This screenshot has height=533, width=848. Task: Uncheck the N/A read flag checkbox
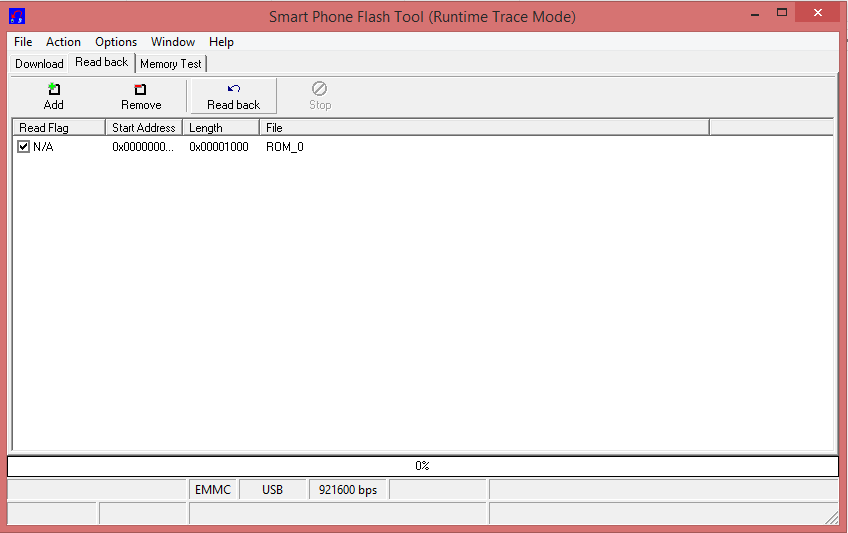point(23,146)
